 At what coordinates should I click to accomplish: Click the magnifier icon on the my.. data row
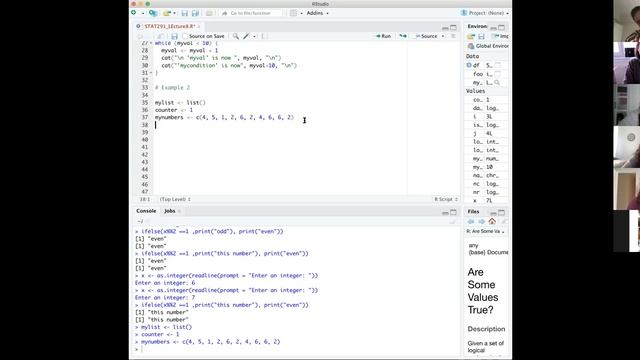[x=497, y=82]
